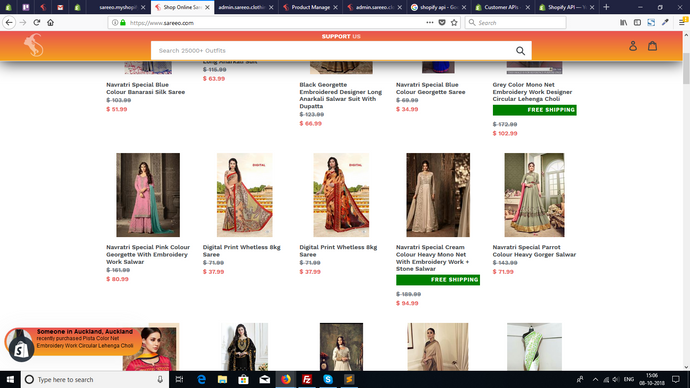Open the shopping bag cart icon

click(x=652, y=46)
